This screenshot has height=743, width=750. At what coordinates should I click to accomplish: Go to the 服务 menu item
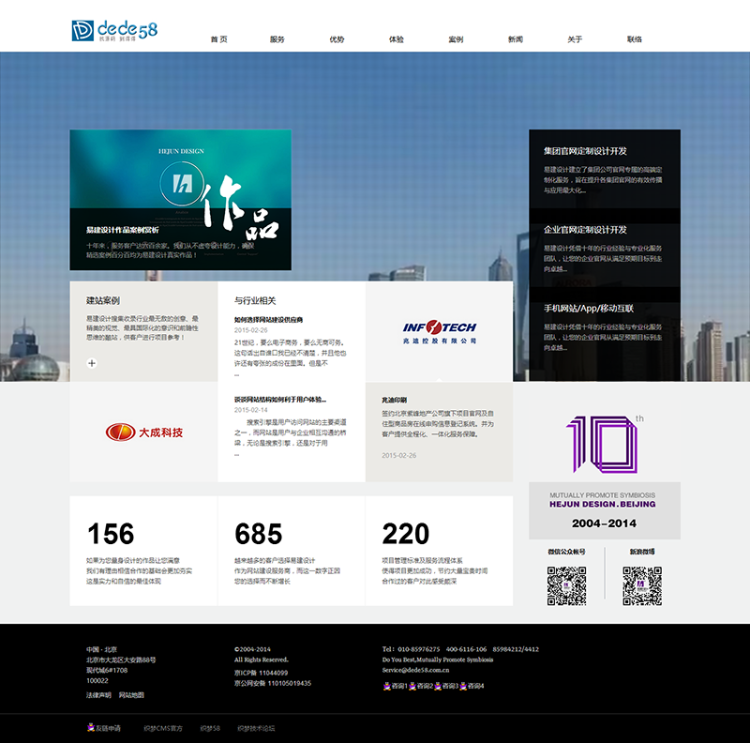pos(277,39)
